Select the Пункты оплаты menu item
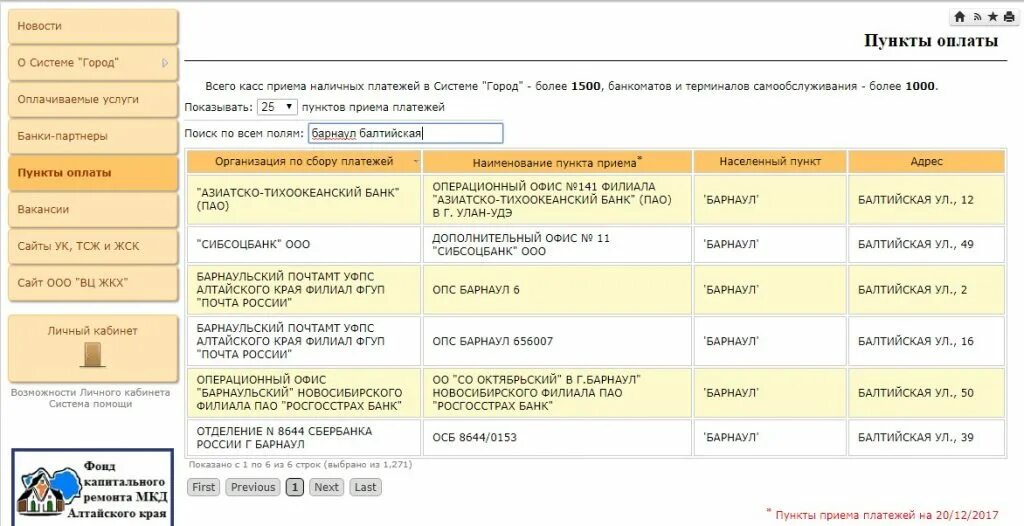Viewport: 1024px width, 526px height. click(93, 173)
